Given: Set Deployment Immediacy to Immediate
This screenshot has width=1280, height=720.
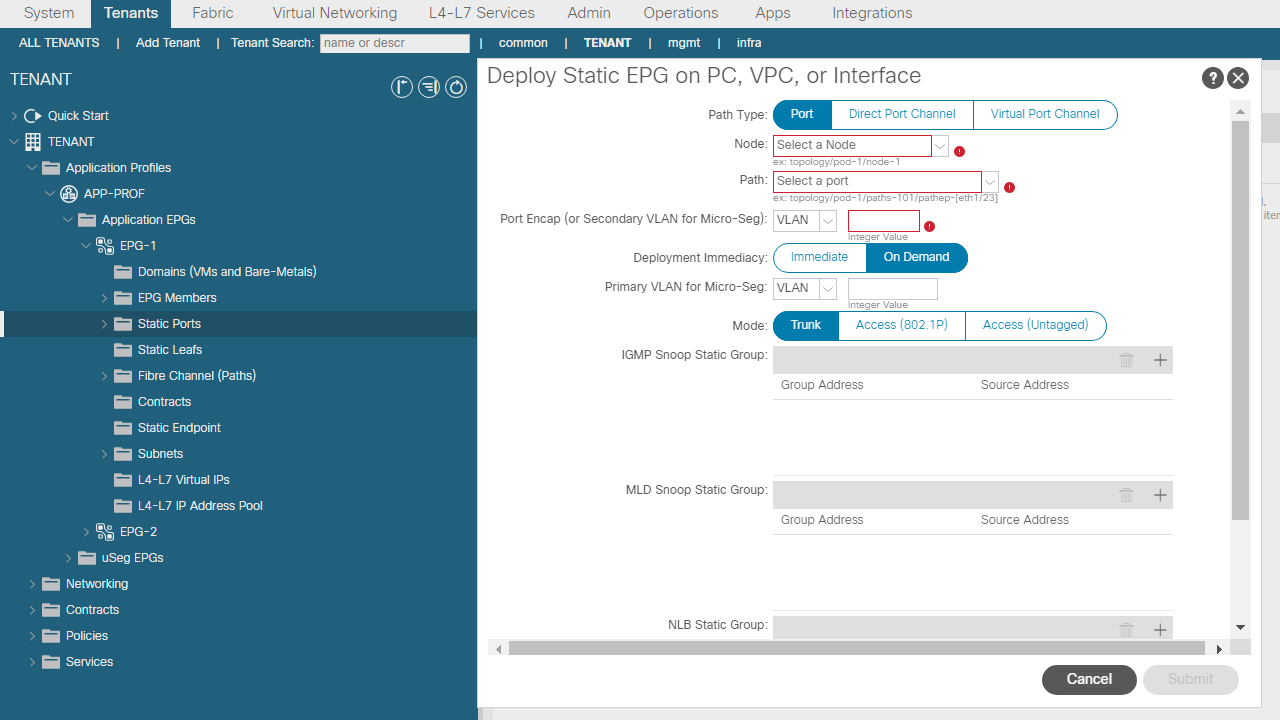Looking at the screenshot, I should [819, 257].
